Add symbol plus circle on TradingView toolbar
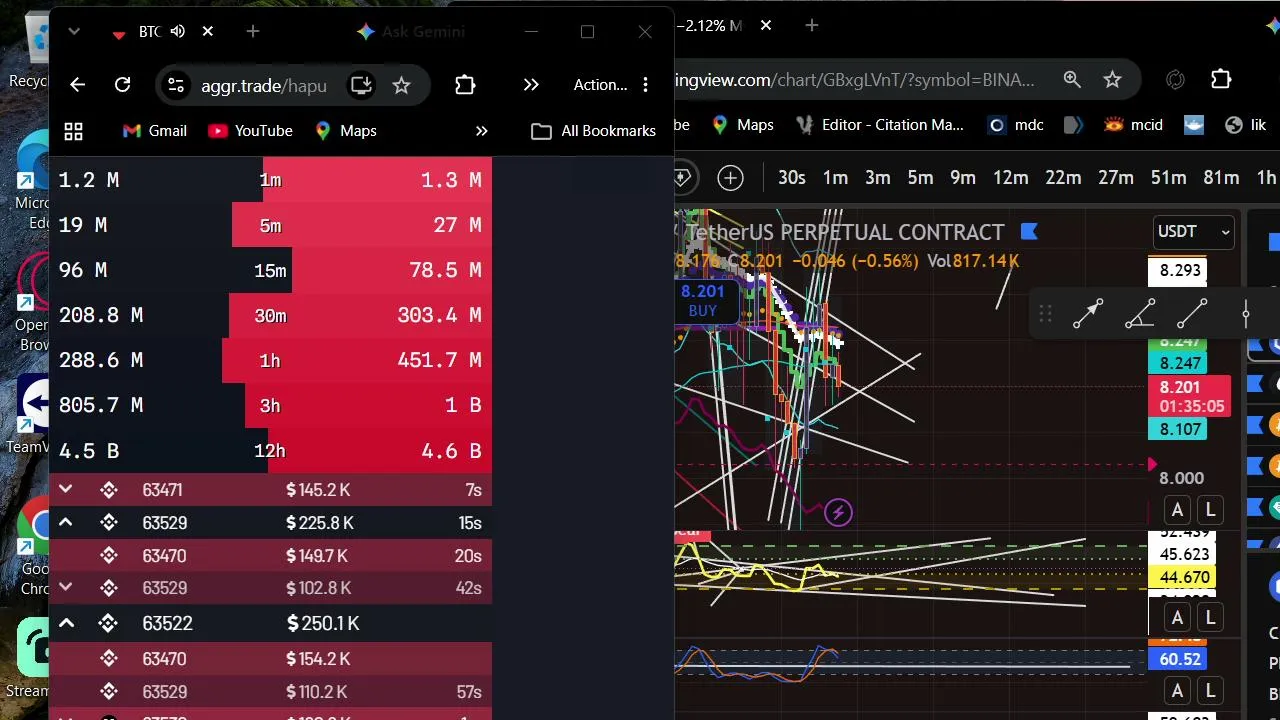The width and height of the screenshot is (1280, 720). [x=731, y=178]
